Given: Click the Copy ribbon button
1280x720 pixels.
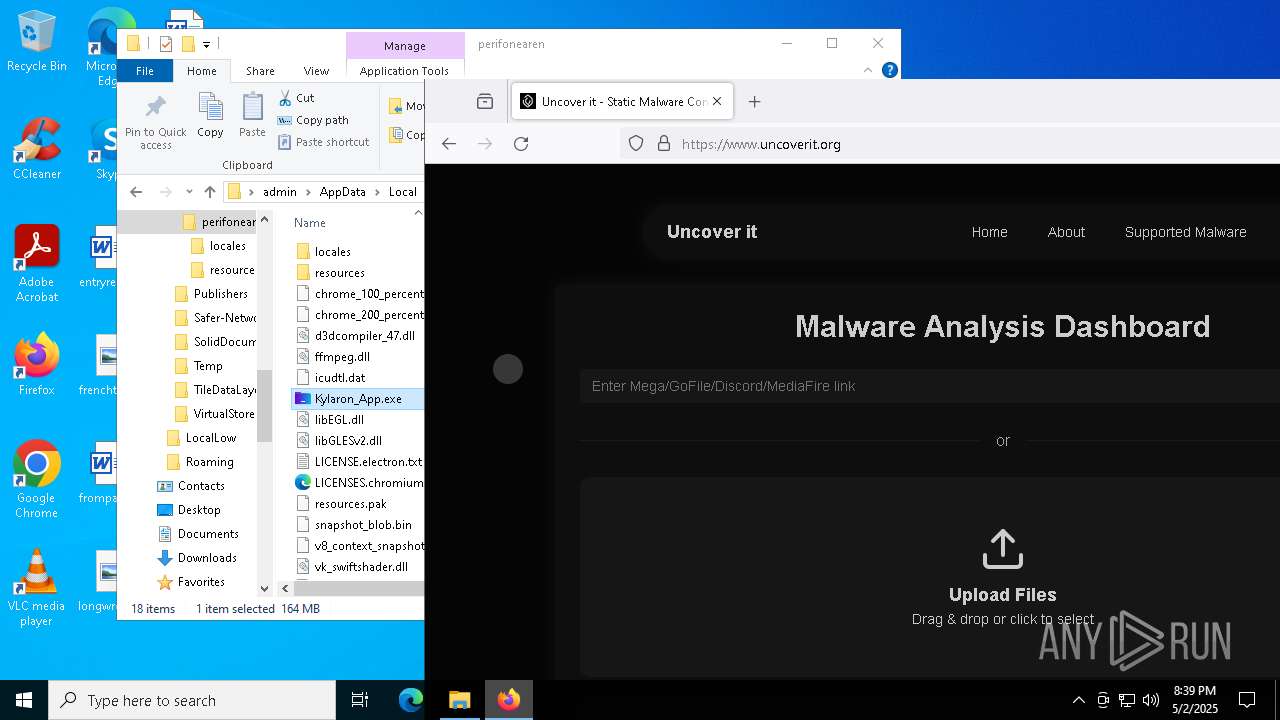Looking at the screenshot, I should click(x=210, y=116).
